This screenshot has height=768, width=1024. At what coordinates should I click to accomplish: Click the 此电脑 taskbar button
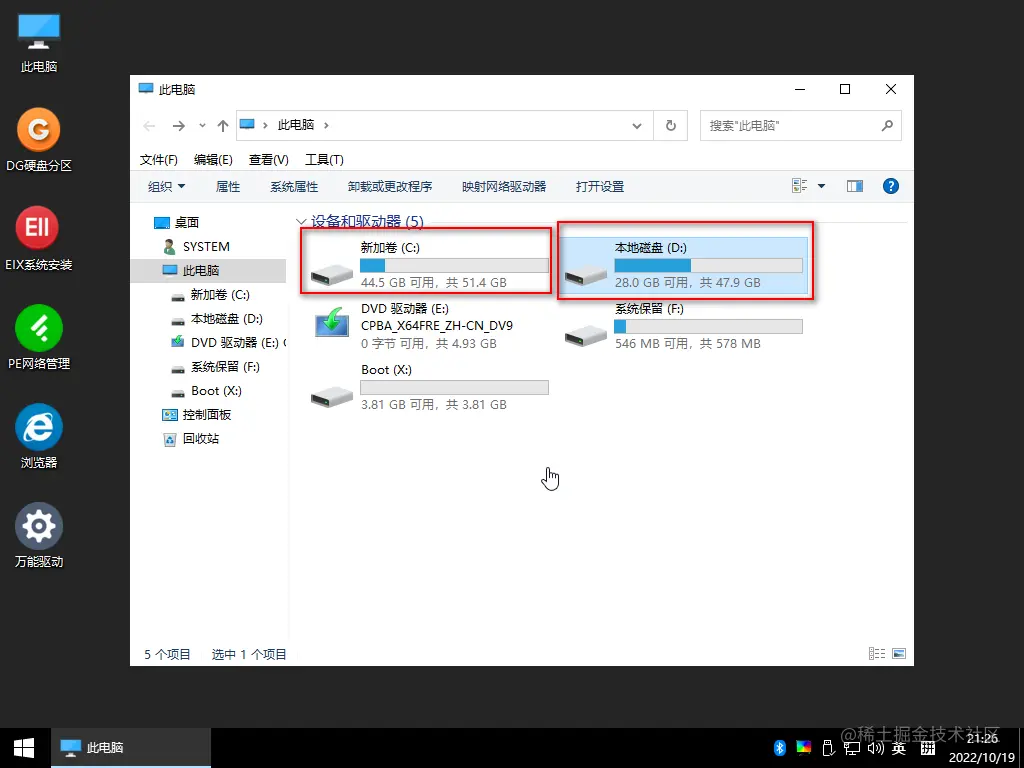coord(131,748)
